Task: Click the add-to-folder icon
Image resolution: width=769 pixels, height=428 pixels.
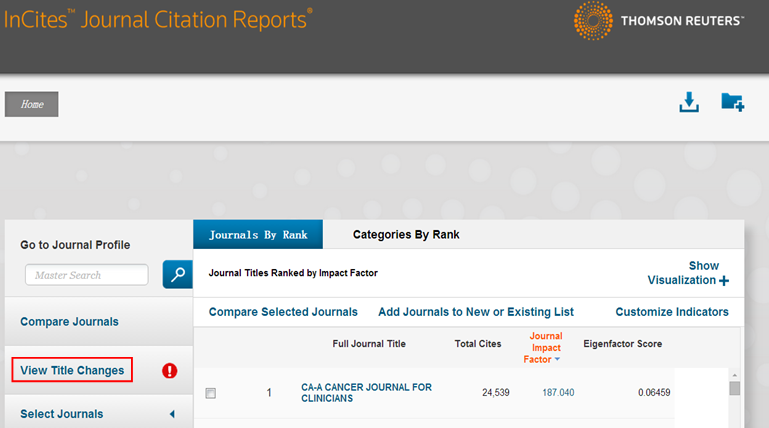Action: (732, 103)
